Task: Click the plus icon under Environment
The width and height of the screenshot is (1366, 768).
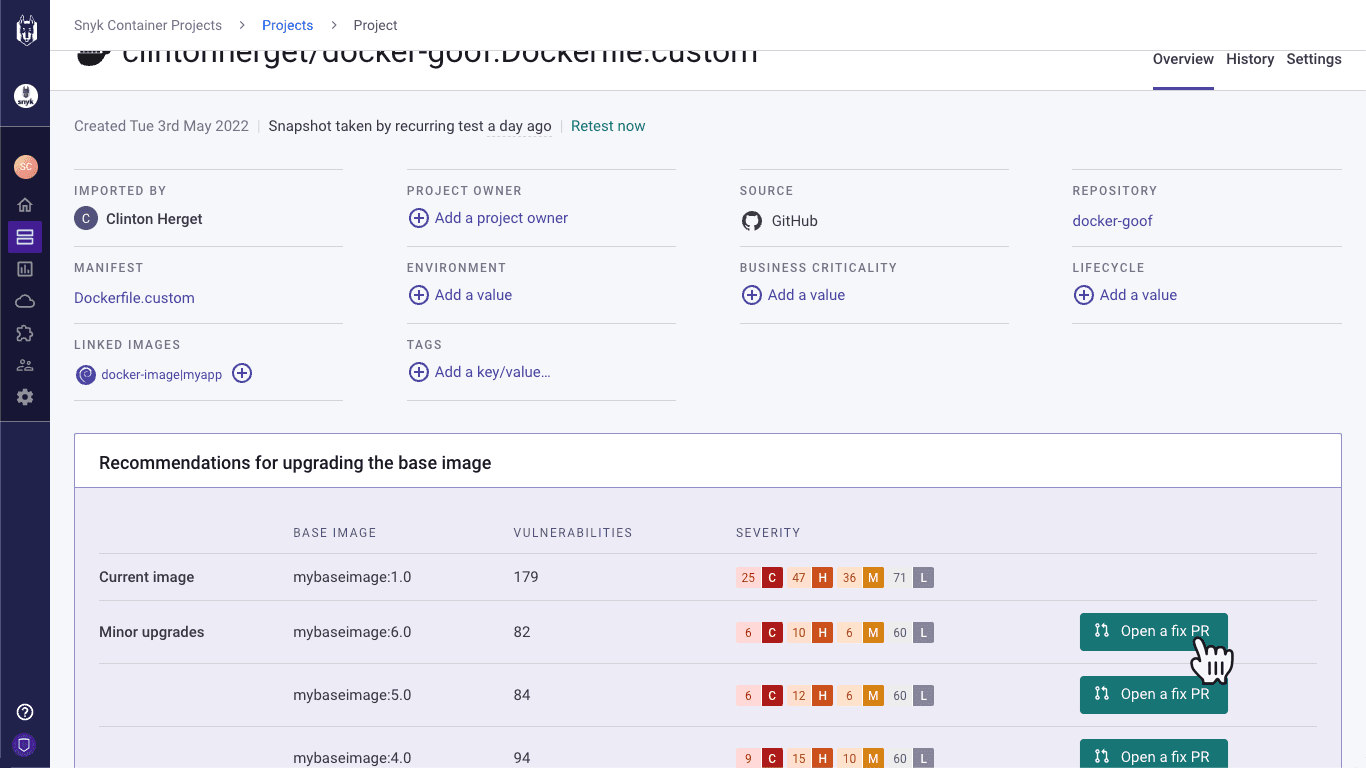Action: pos(419,295)
